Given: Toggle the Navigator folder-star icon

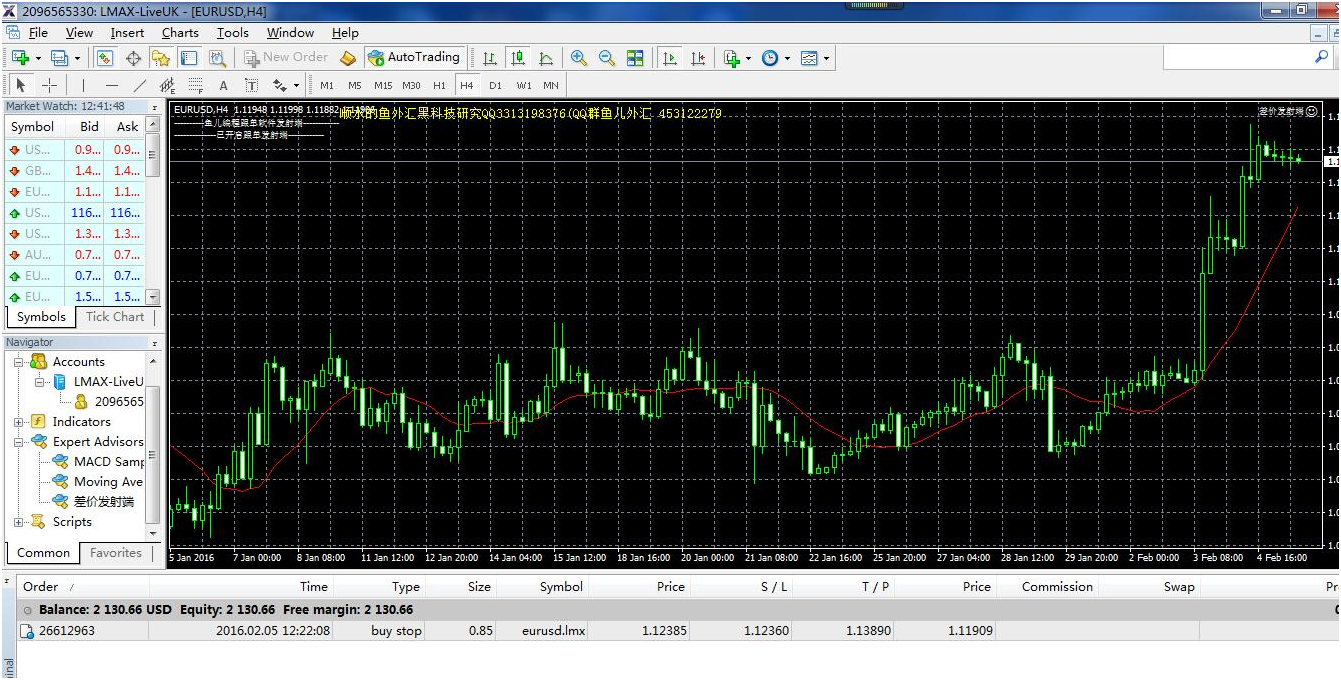Looking at the screenshot, I should point(161,58).
